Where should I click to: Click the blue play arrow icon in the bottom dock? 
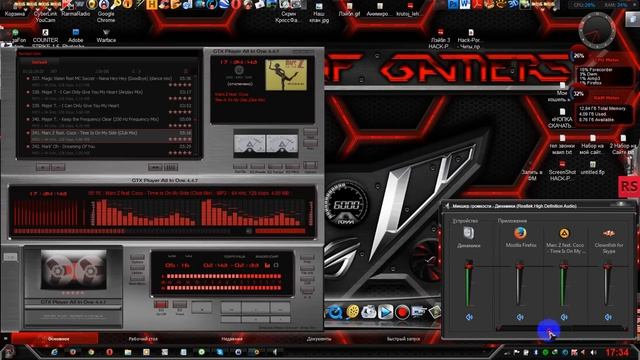(x=385, y=312)
